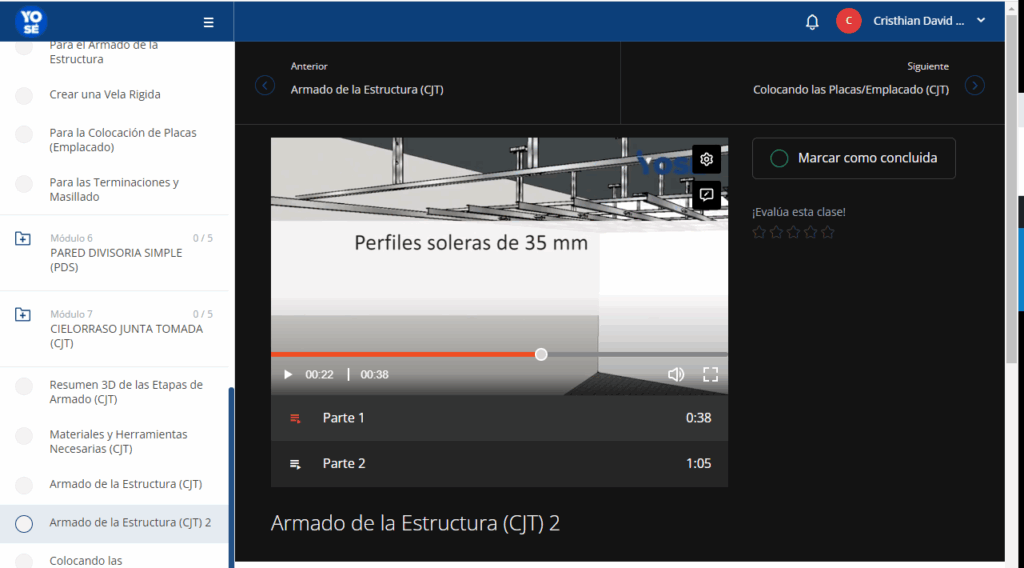
Task: Play the video
Action: [288, 375]
